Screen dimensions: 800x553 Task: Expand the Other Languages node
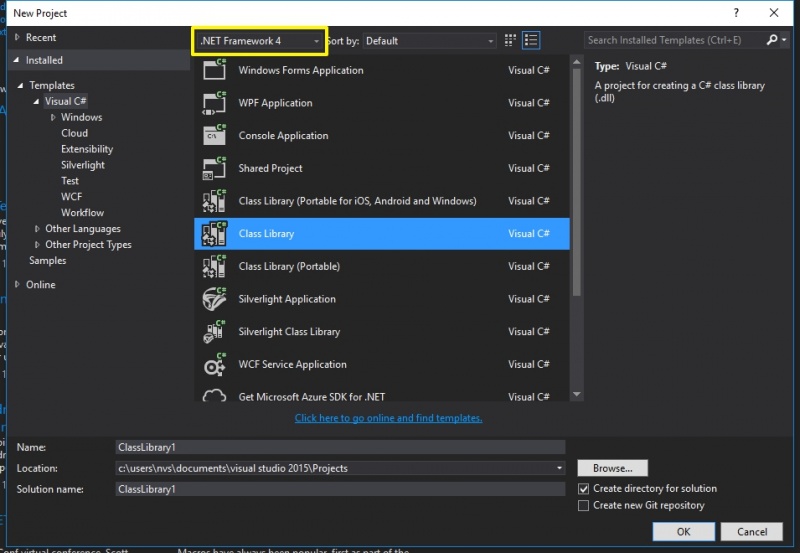tap(37, 229)
